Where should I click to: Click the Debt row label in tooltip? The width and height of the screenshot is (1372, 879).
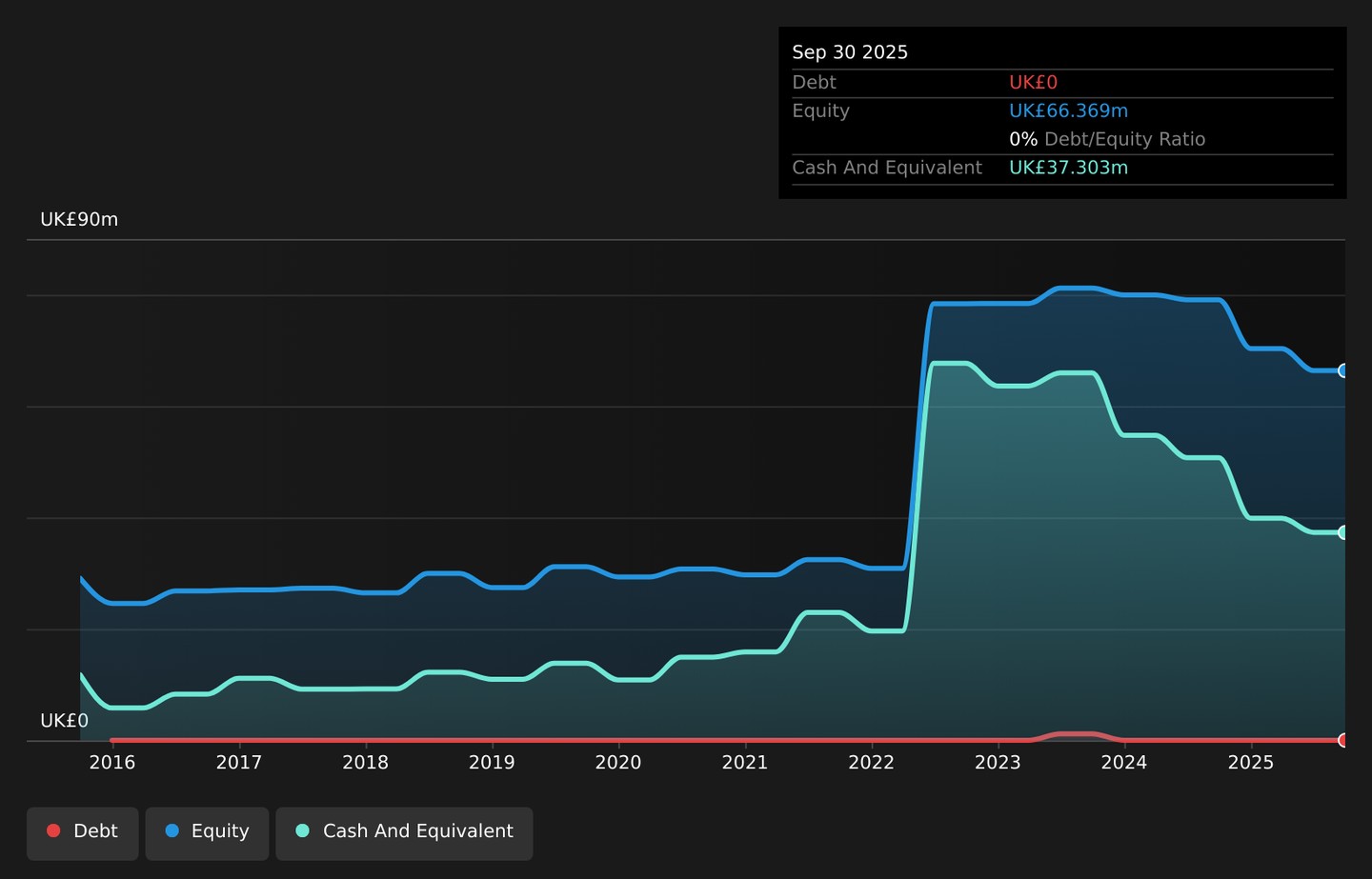[814, 83]
